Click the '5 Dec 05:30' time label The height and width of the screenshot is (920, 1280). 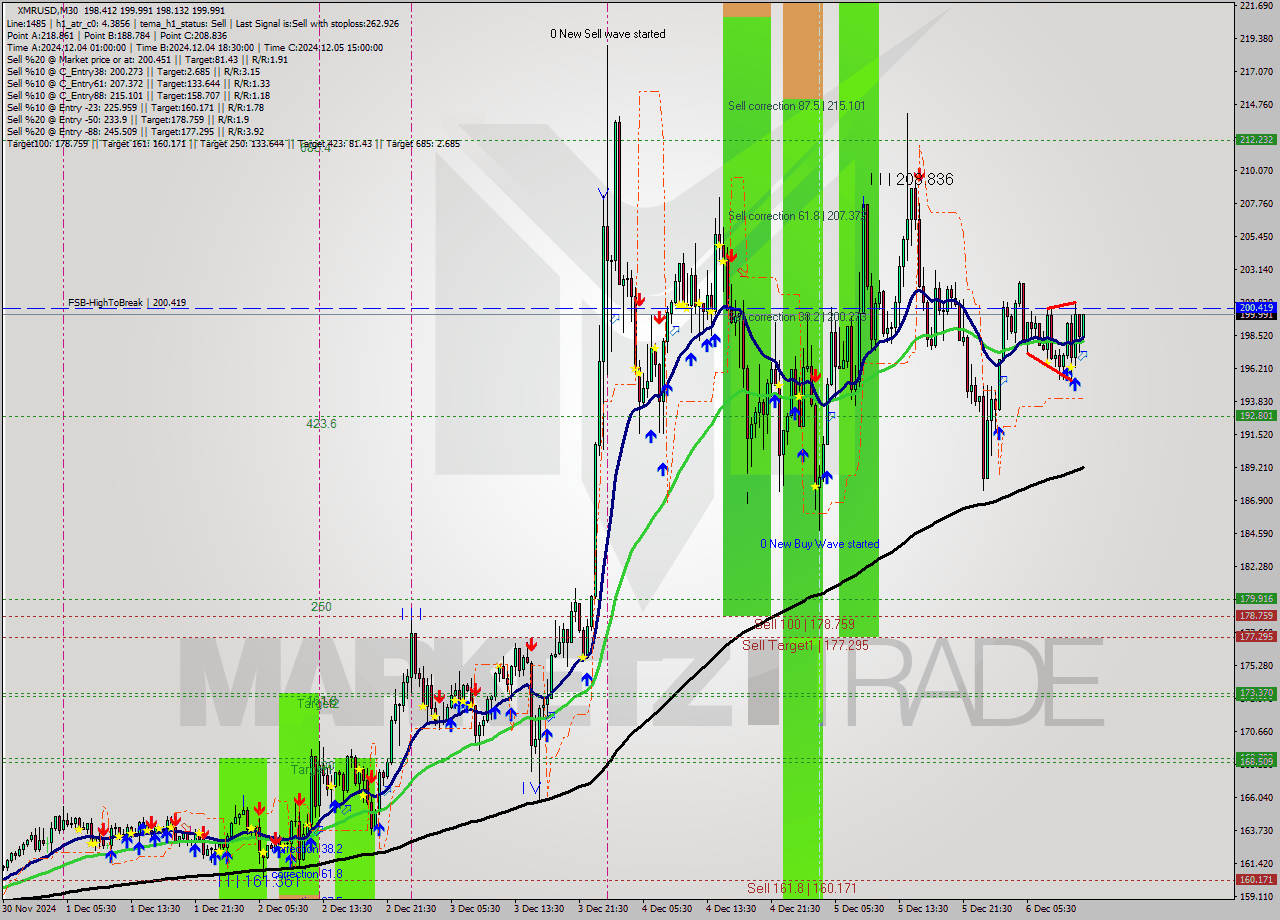point(859,909)
